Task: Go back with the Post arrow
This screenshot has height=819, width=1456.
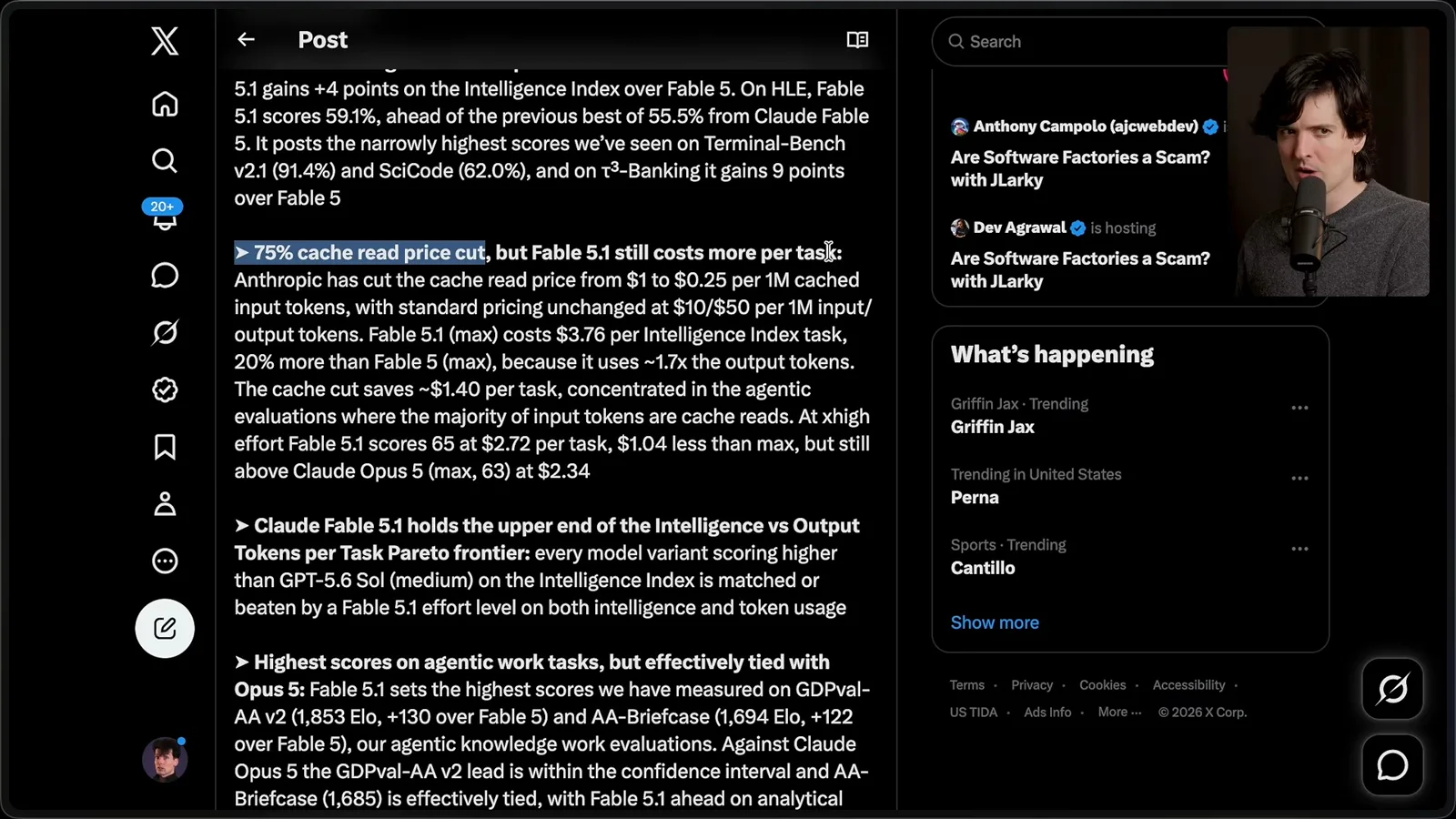Action: pyautogui.click(x=246, y=39)
